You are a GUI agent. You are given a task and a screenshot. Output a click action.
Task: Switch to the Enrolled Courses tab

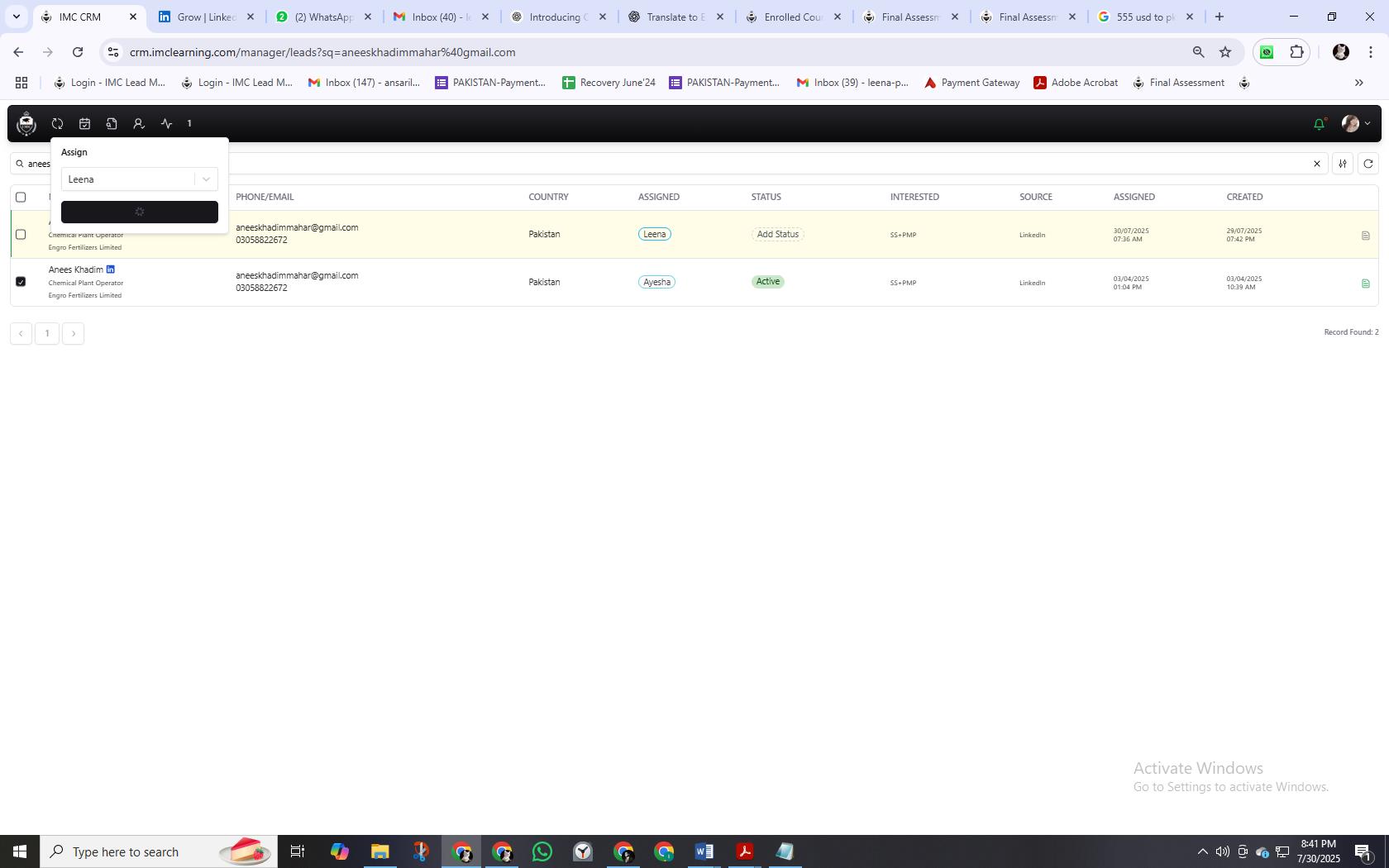tap(794, 17)
